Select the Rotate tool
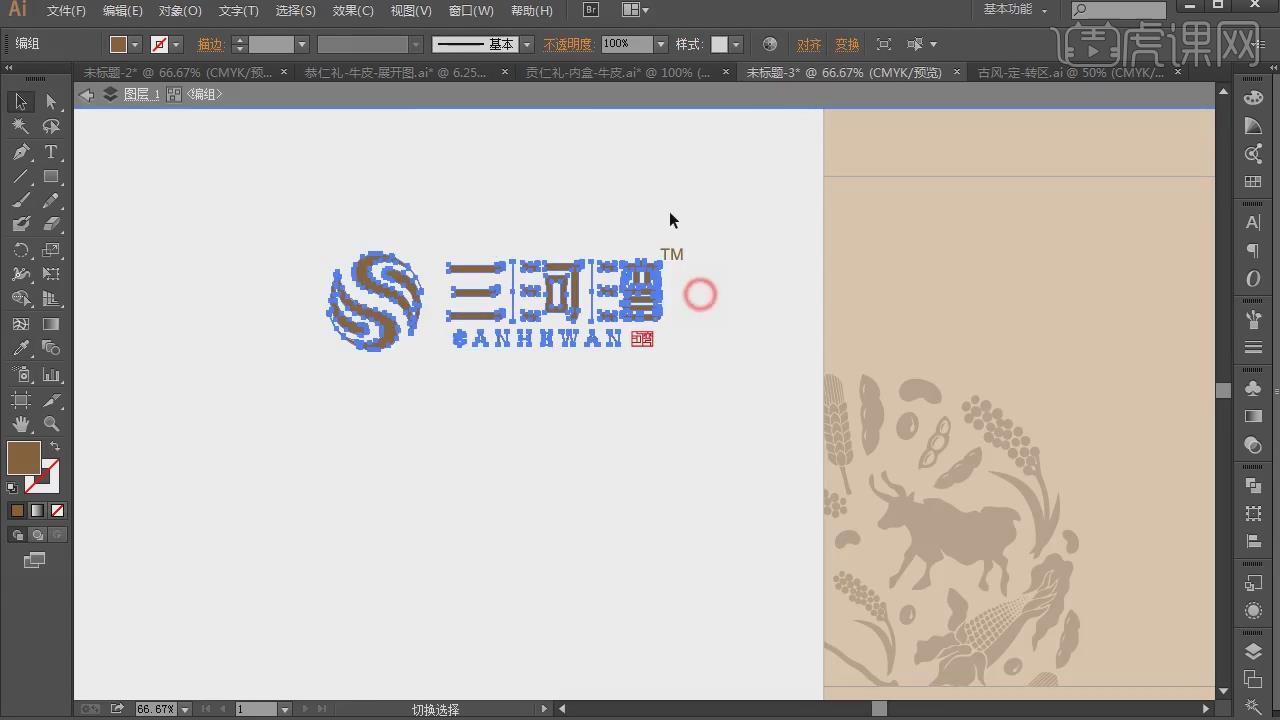This screenshot has height=720, width=1280. pos(21,250)
